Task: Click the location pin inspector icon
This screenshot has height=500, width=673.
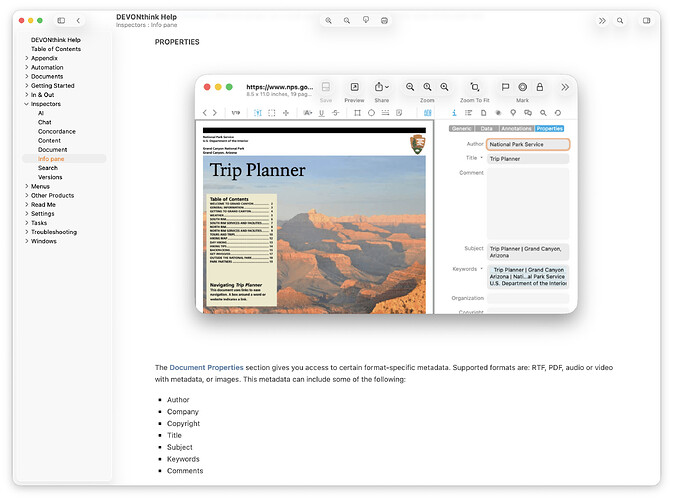Action: [513, 113]
